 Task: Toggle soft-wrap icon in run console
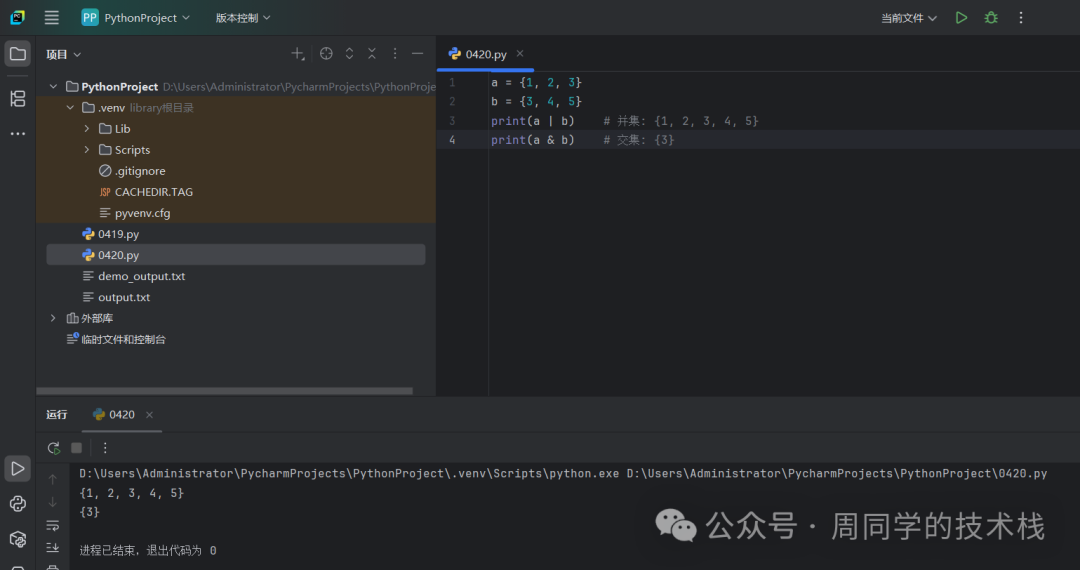[x=52, y=525]
